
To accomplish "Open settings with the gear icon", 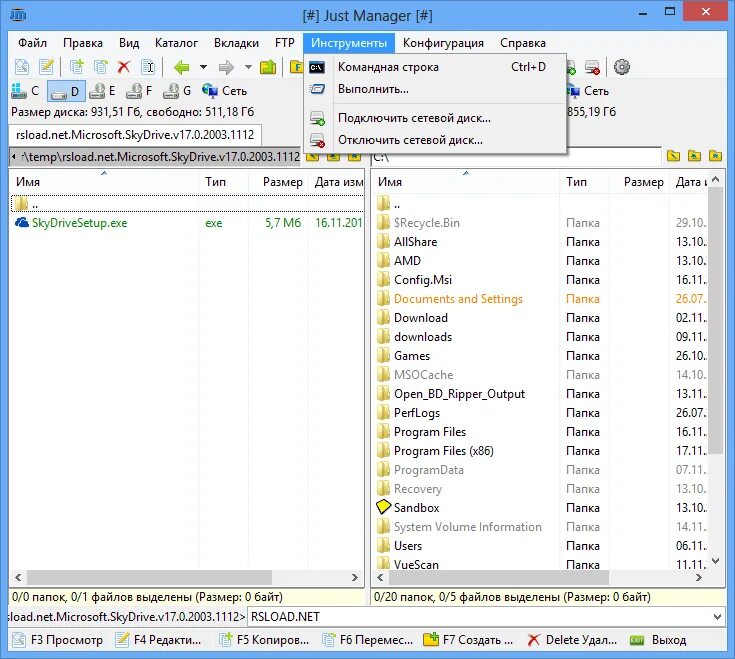I will click(622, 67).
